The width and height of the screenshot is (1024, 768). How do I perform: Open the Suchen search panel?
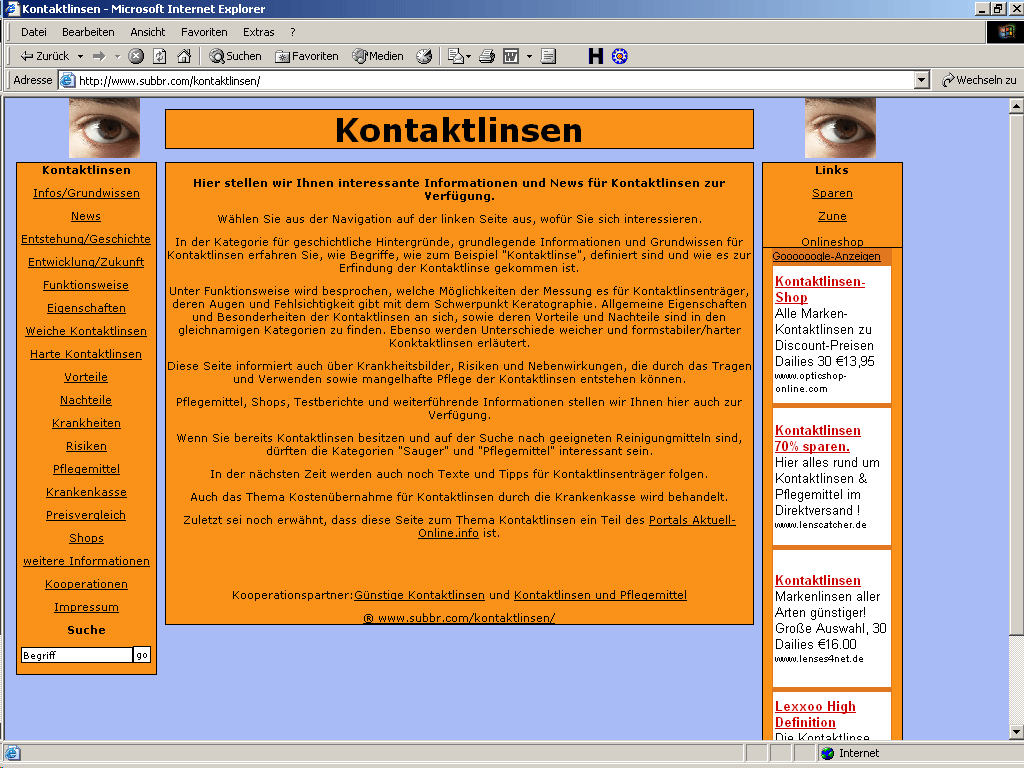pos(234,56)
